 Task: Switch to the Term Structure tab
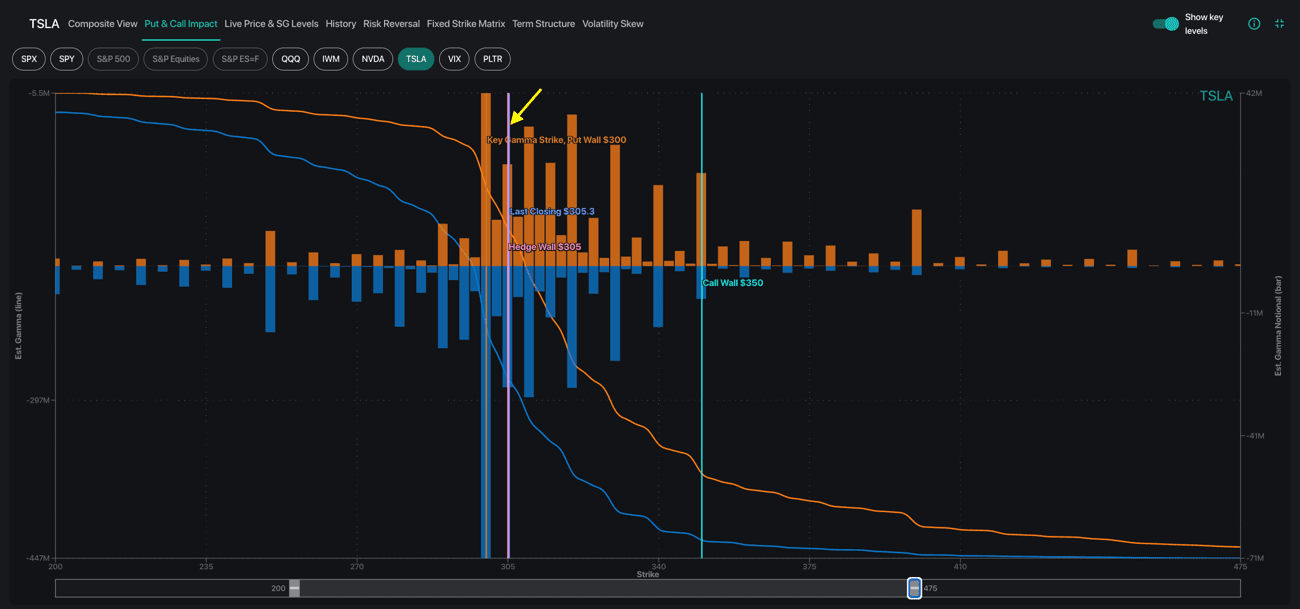coord(544,23)
